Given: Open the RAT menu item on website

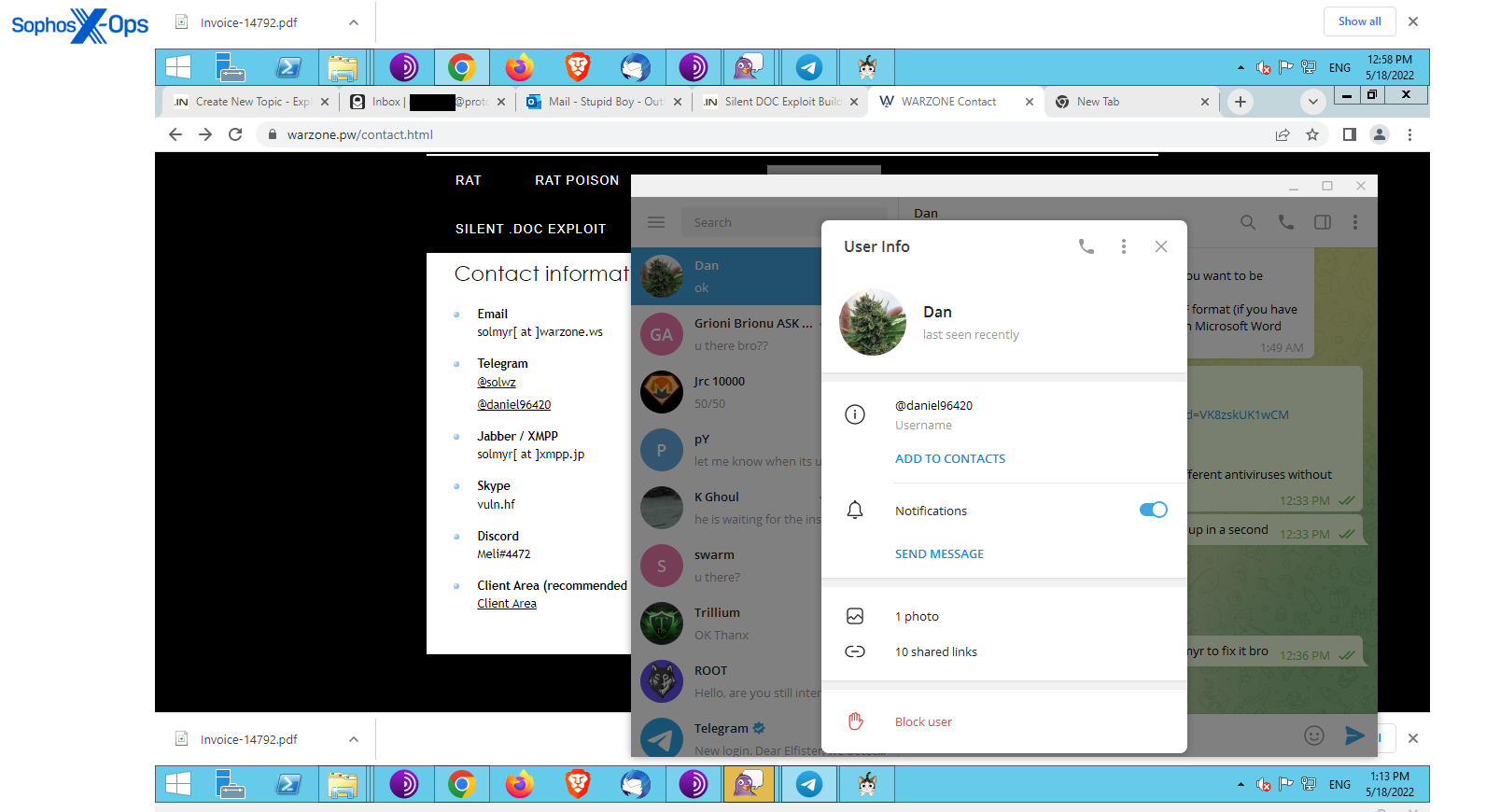Looking at the screenshot, I should point(469,180).
